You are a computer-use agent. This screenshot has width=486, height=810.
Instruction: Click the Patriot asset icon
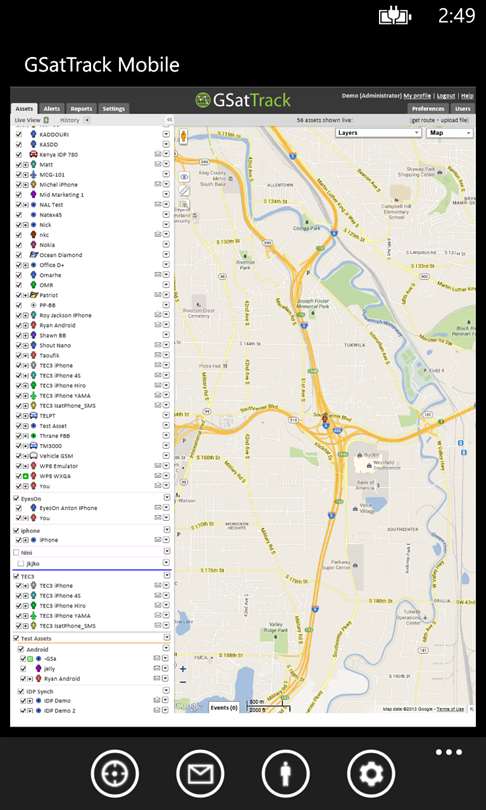tap(34, 295)
